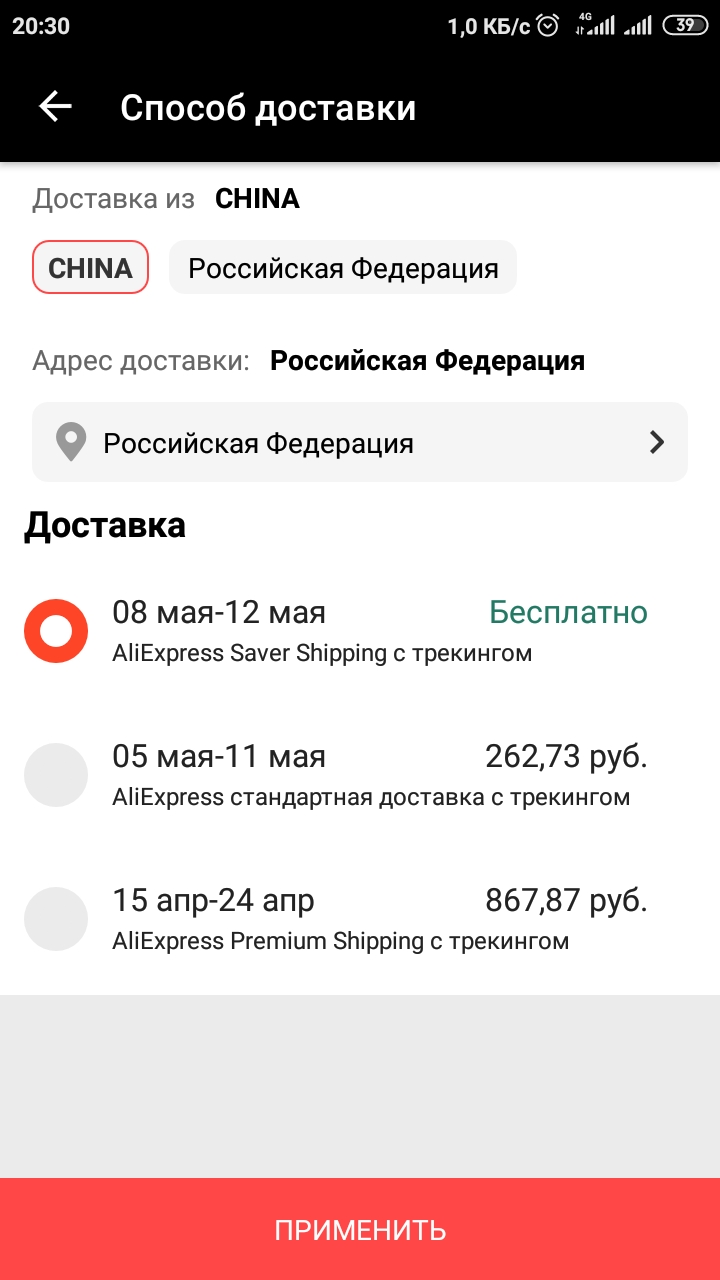
Task: Tap the back arrow icon
Action: point(56,107)
